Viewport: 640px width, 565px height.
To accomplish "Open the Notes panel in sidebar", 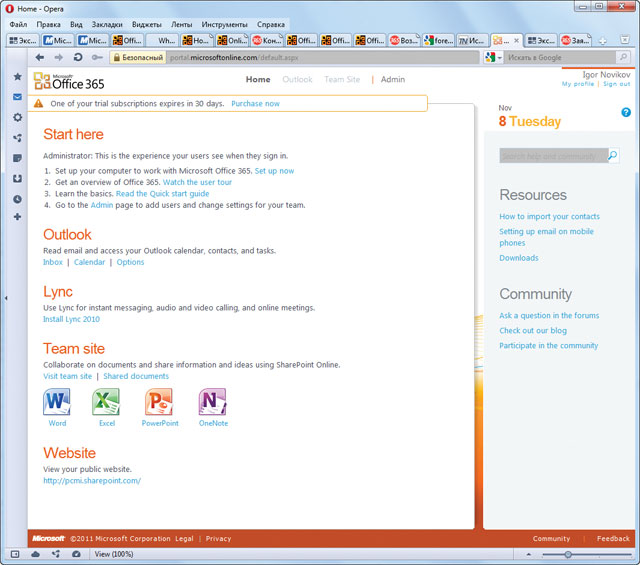I will pyautogui.click(x=17, y=158).
